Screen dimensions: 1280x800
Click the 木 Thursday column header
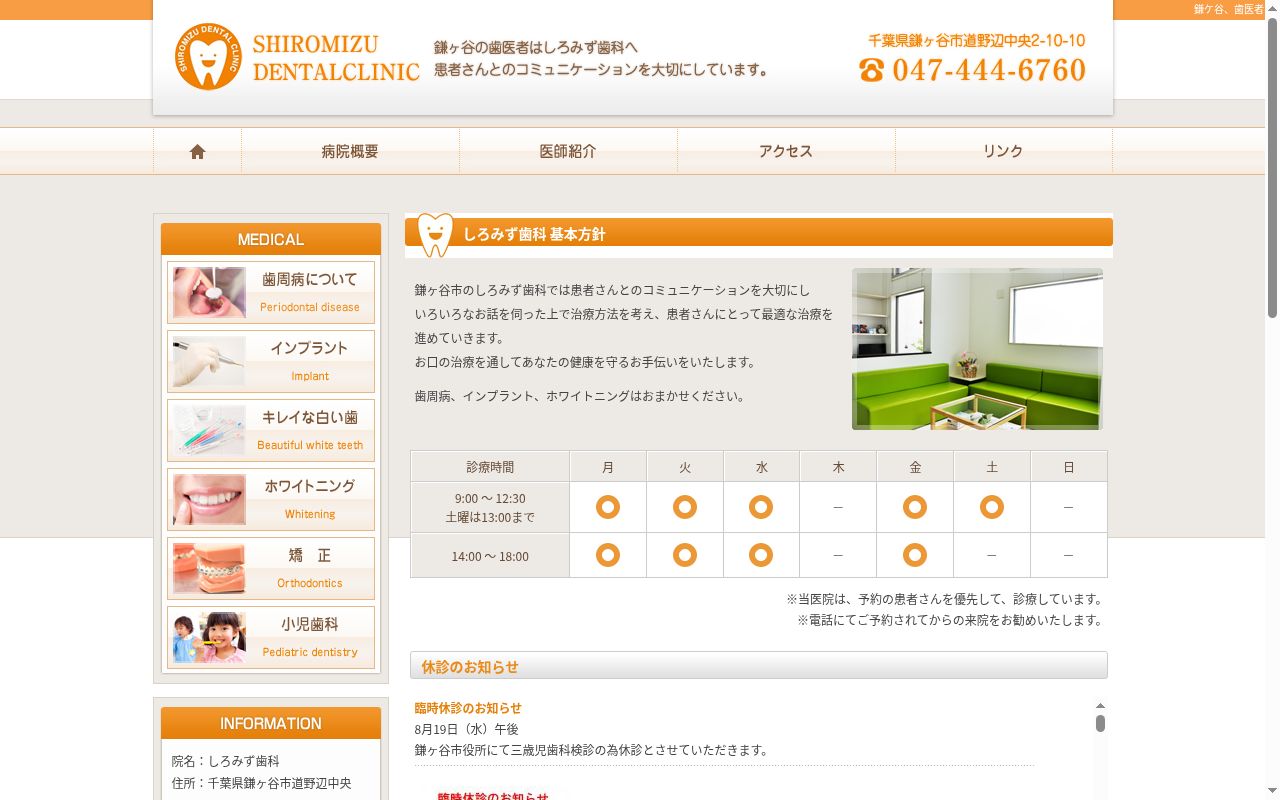click(838, 467)
